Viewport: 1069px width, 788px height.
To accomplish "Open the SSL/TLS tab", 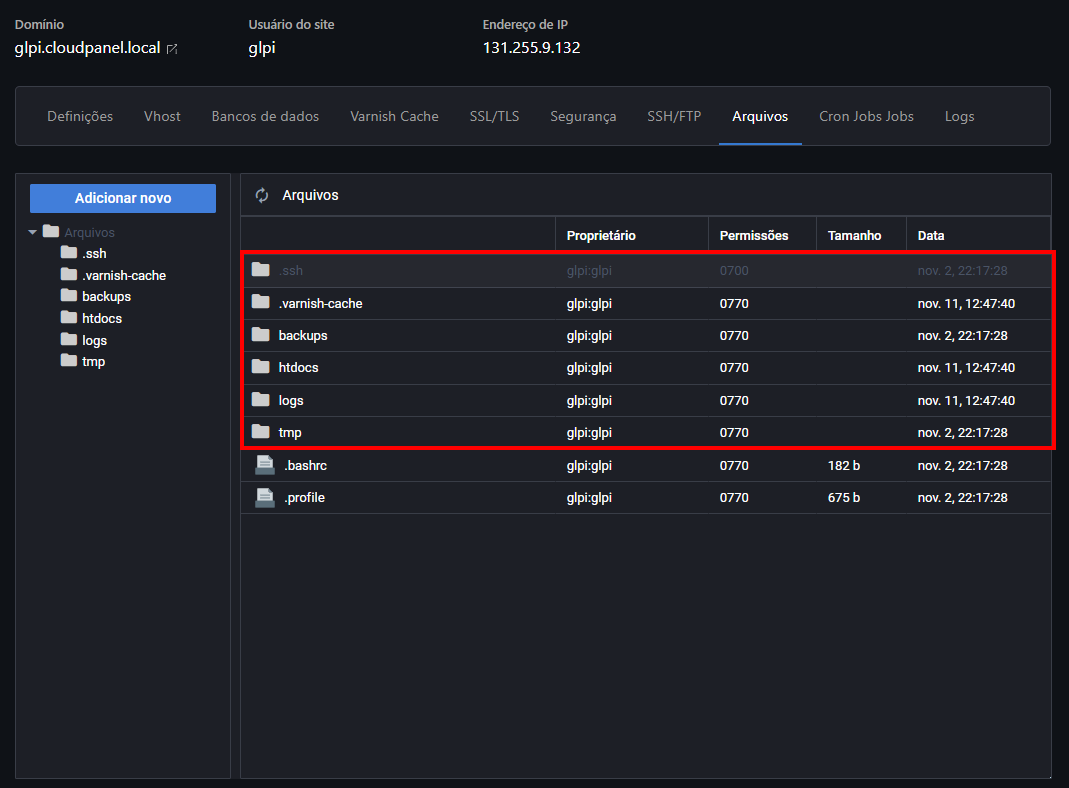I will (x=494, y=116).
